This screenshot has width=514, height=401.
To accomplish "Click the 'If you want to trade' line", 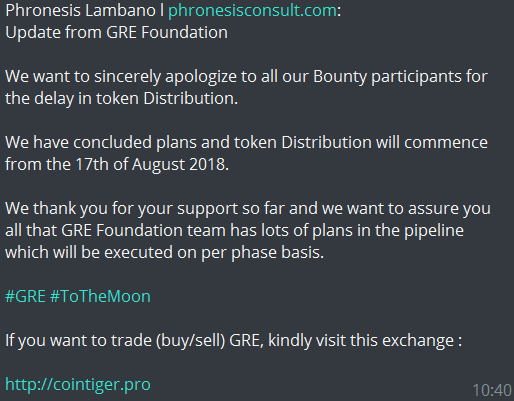I will coord(233,341).
